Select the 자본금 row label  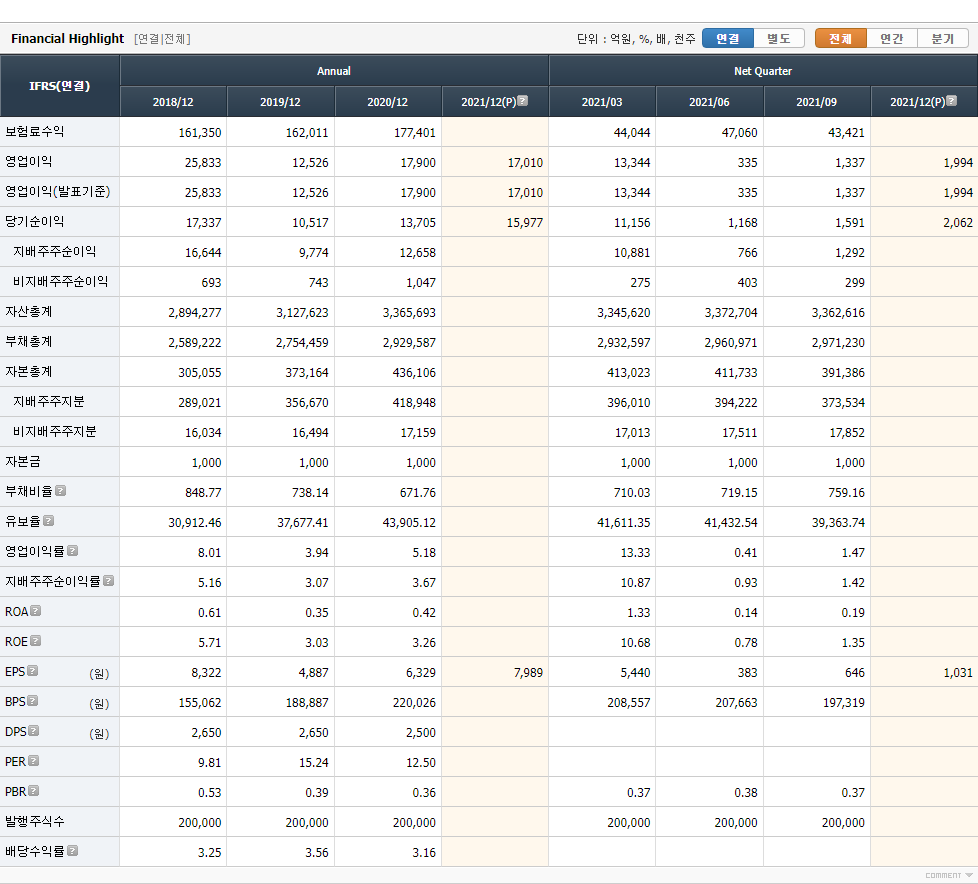pos(23,461)
